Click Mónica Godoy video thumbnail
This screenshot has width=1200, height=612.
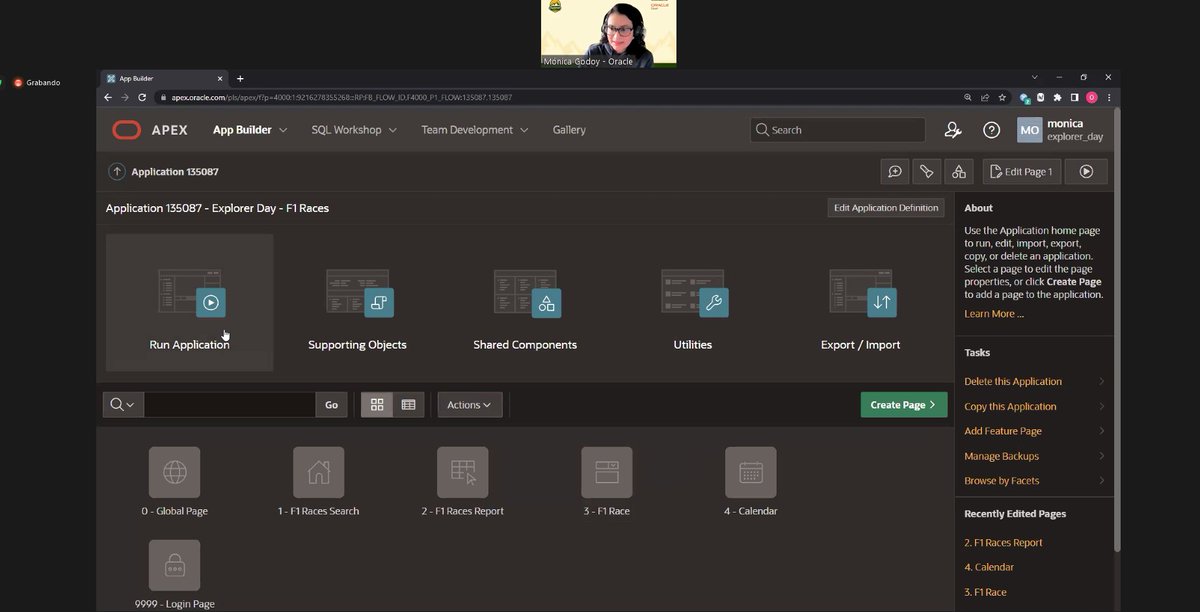608,34
